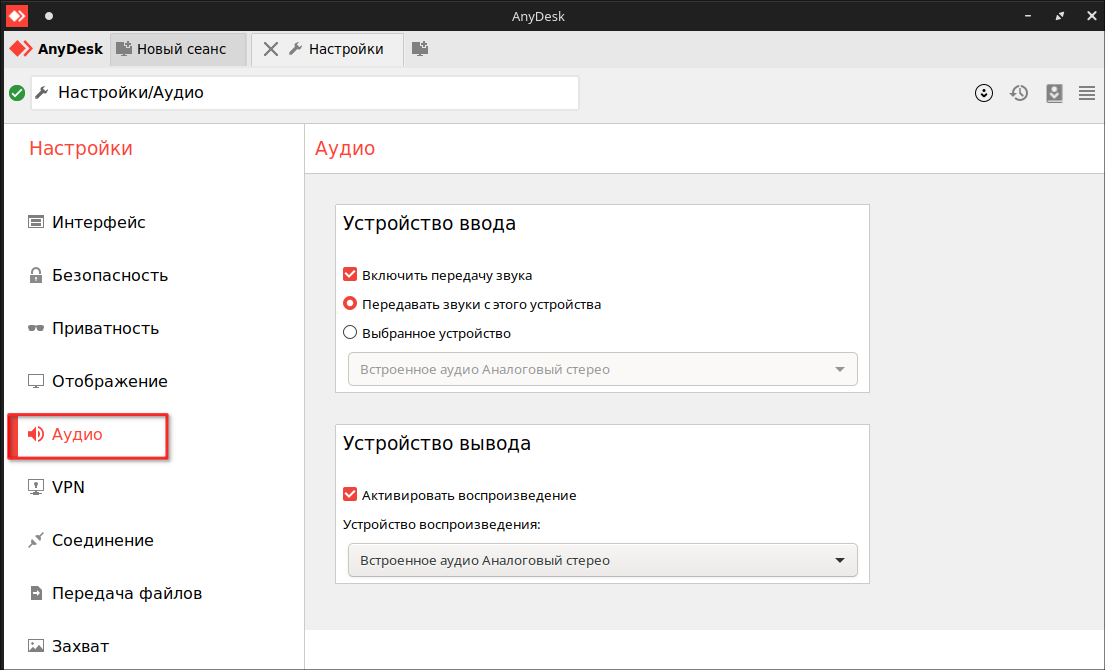Select the Выбранное устройство radio option
1105x670 pixels.
pos(350,333)
